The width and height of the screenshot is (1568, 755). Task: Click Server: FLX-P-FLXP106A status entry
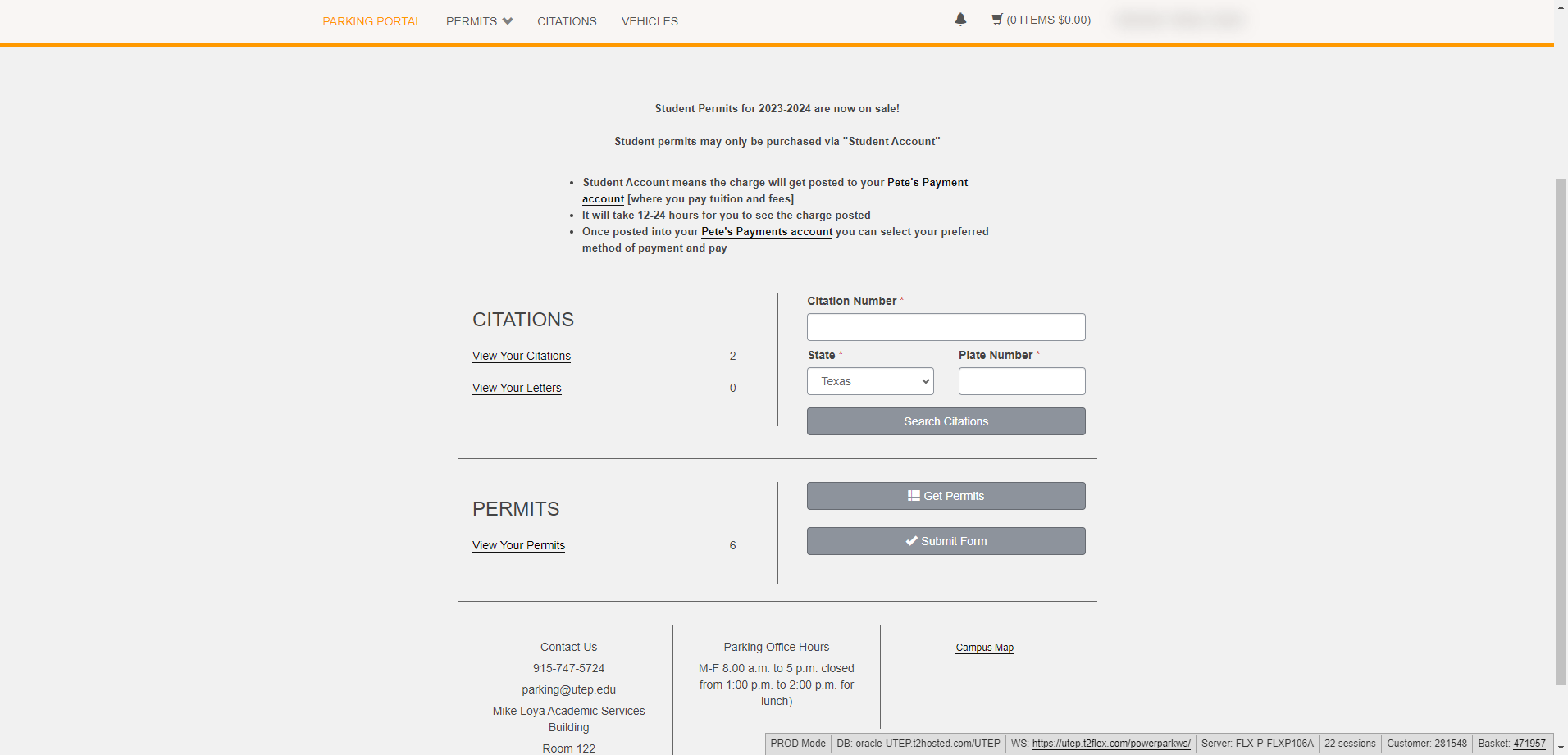[1257, 744]
